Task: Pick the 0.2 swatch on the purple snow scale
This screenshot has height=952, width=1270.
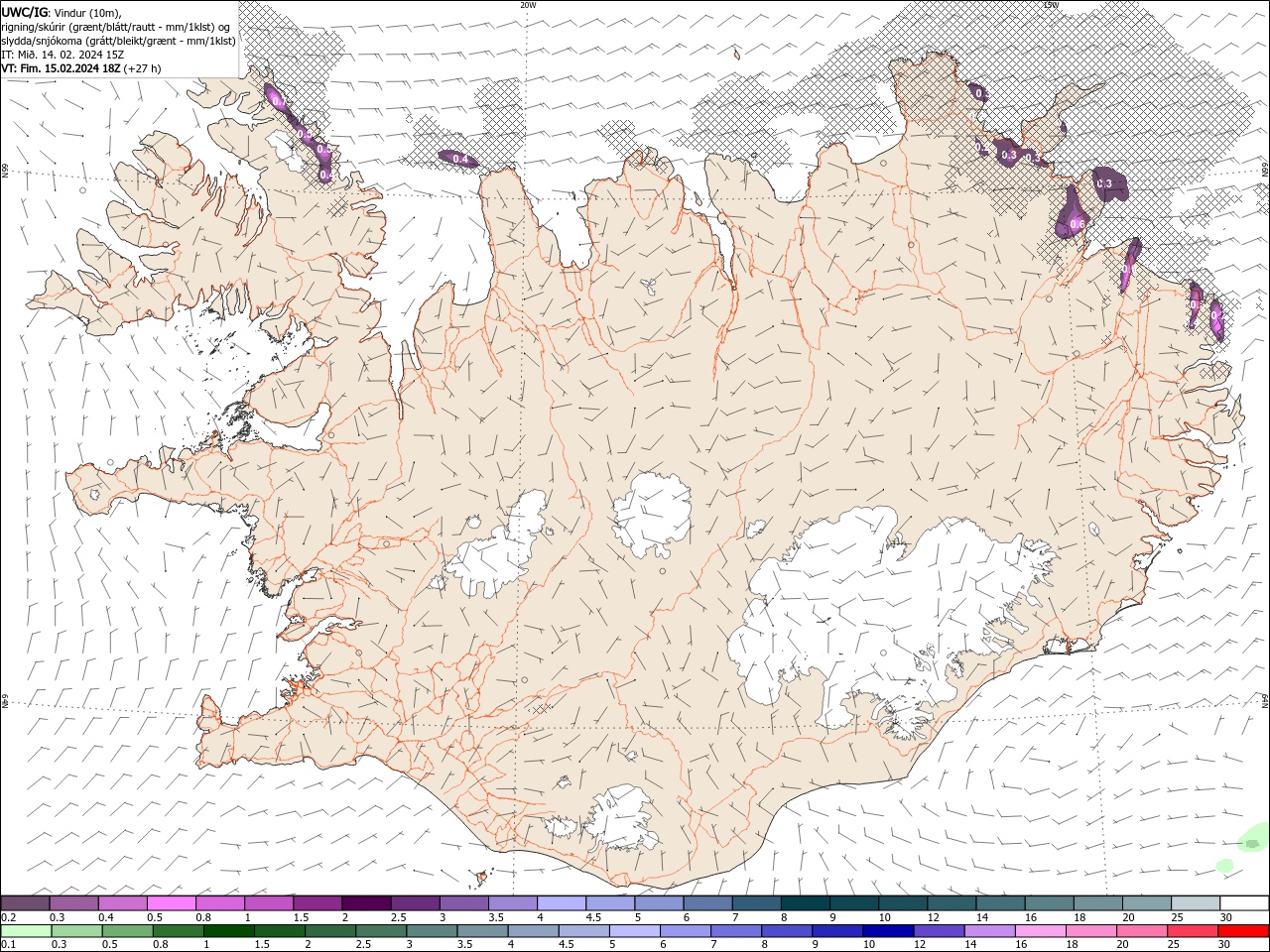Action: (x=26, y=903)
